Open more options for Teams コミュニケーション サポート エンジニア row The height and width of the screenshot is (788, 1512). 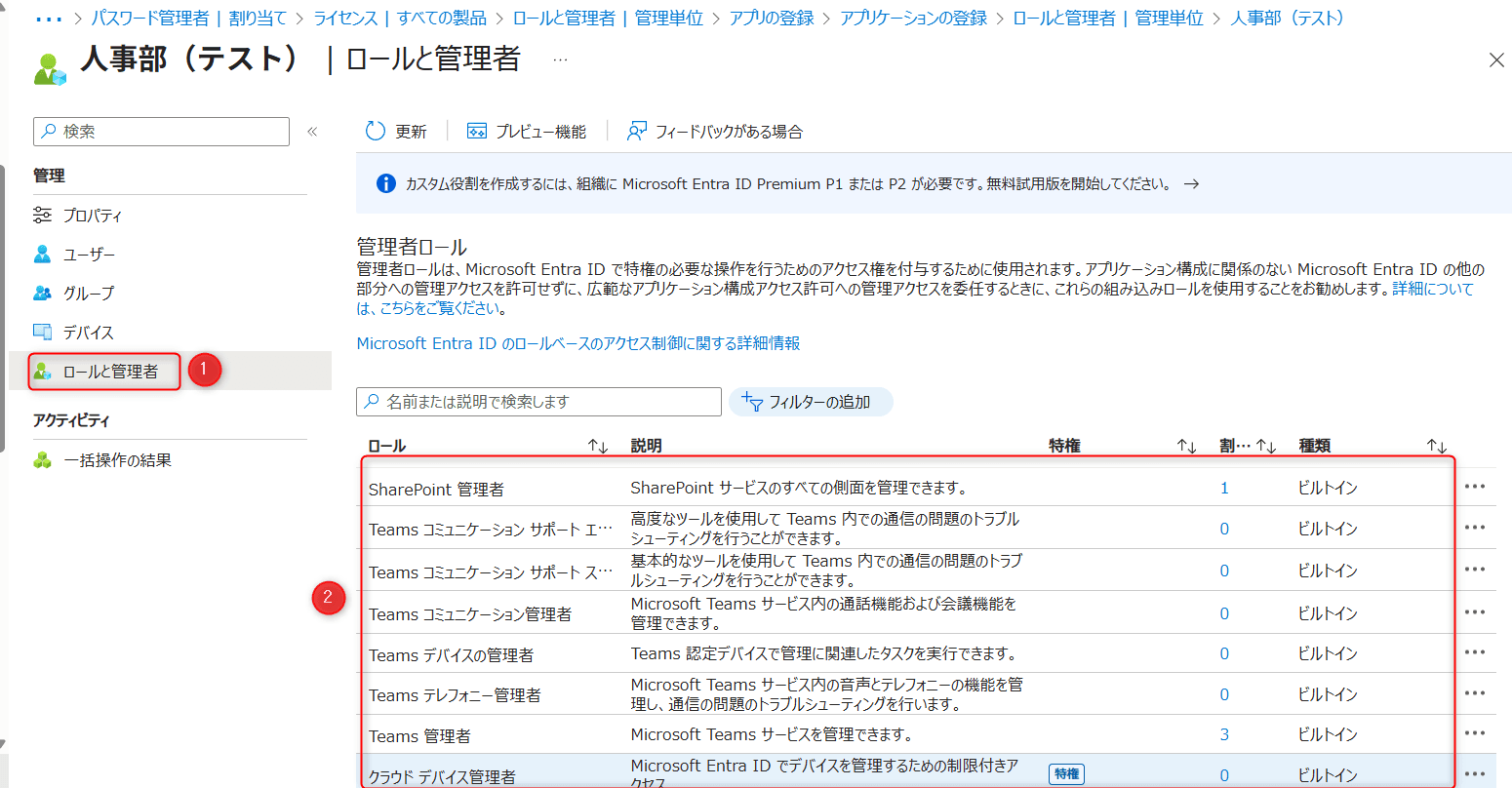tap(1475, 528)
